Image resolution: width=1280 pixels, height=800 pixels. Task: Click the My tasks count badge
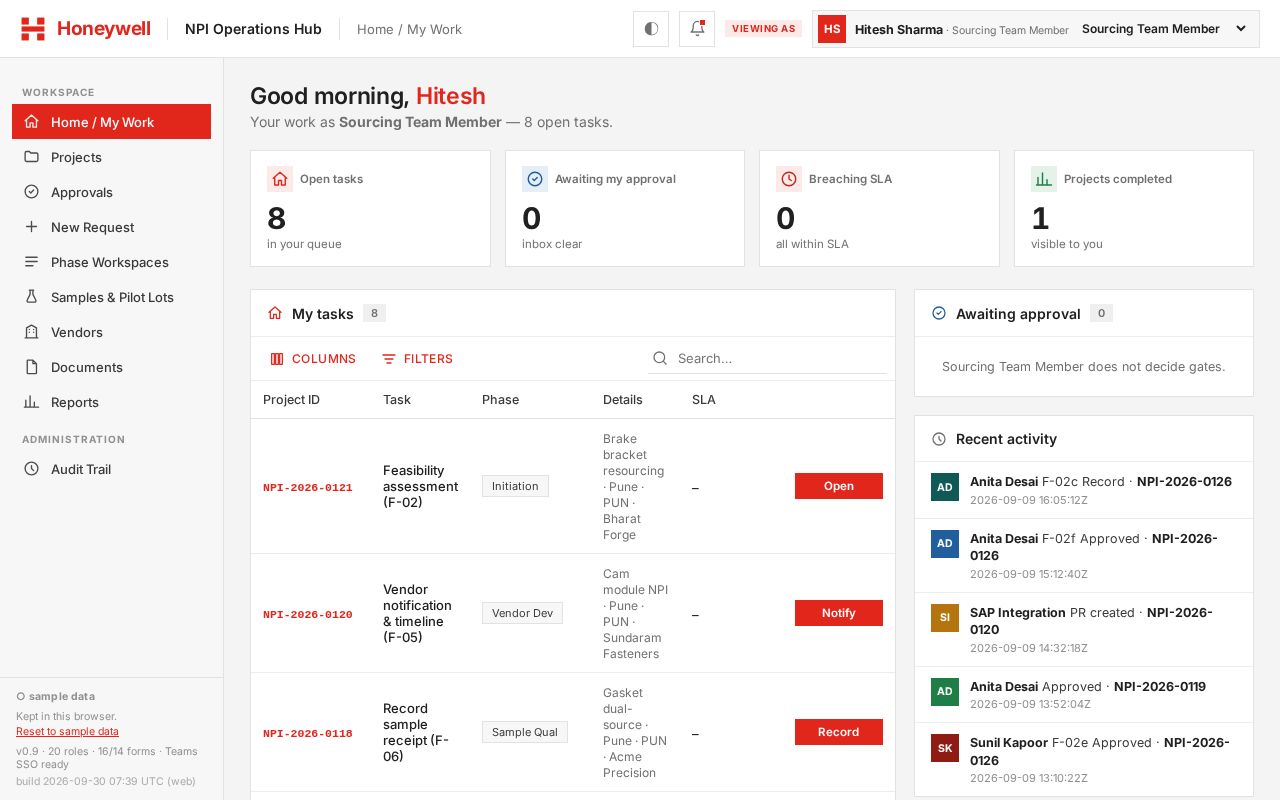click(374, 314)
